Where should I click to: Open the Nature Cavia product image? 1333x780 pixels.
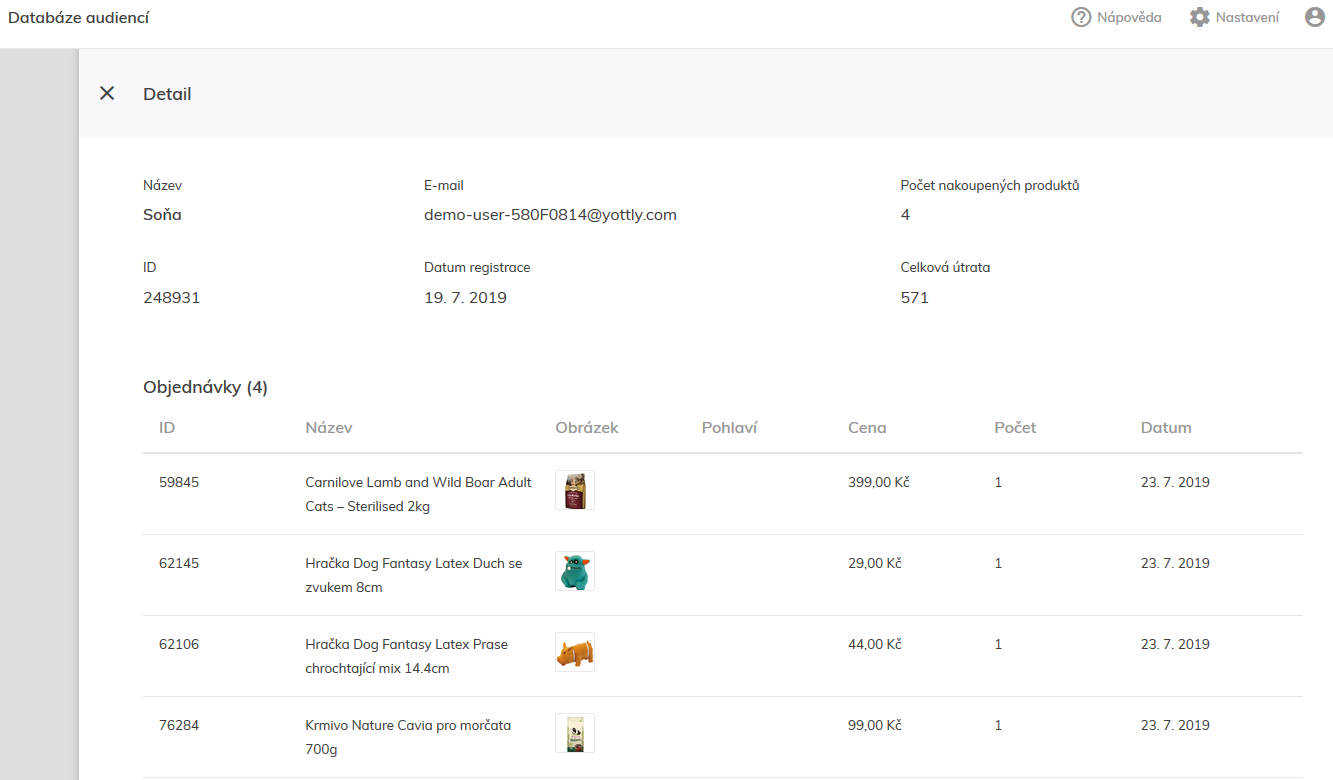(575, 733)
